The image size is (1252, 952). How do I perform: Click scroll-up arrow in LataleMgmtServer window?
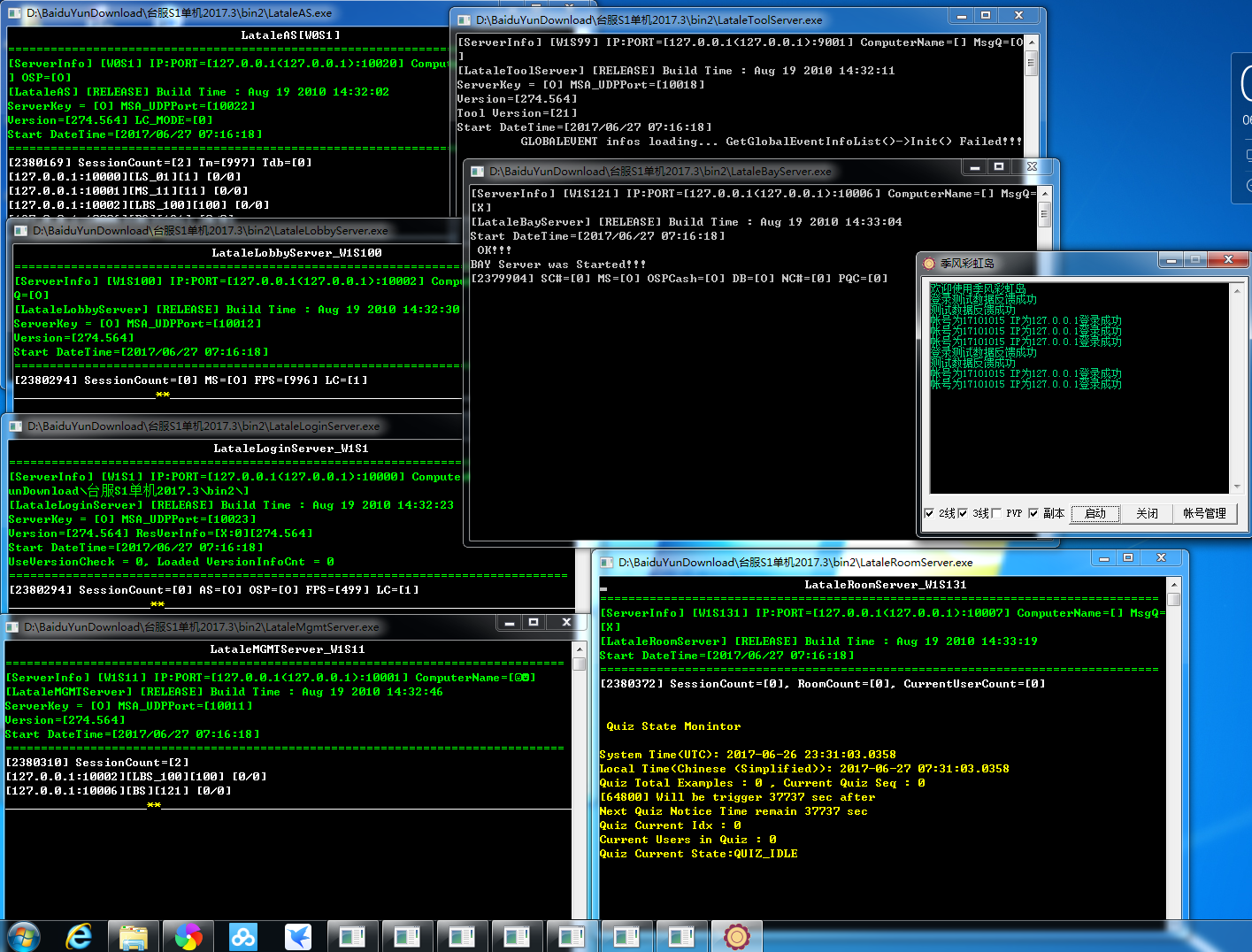[x=579, y=649]
